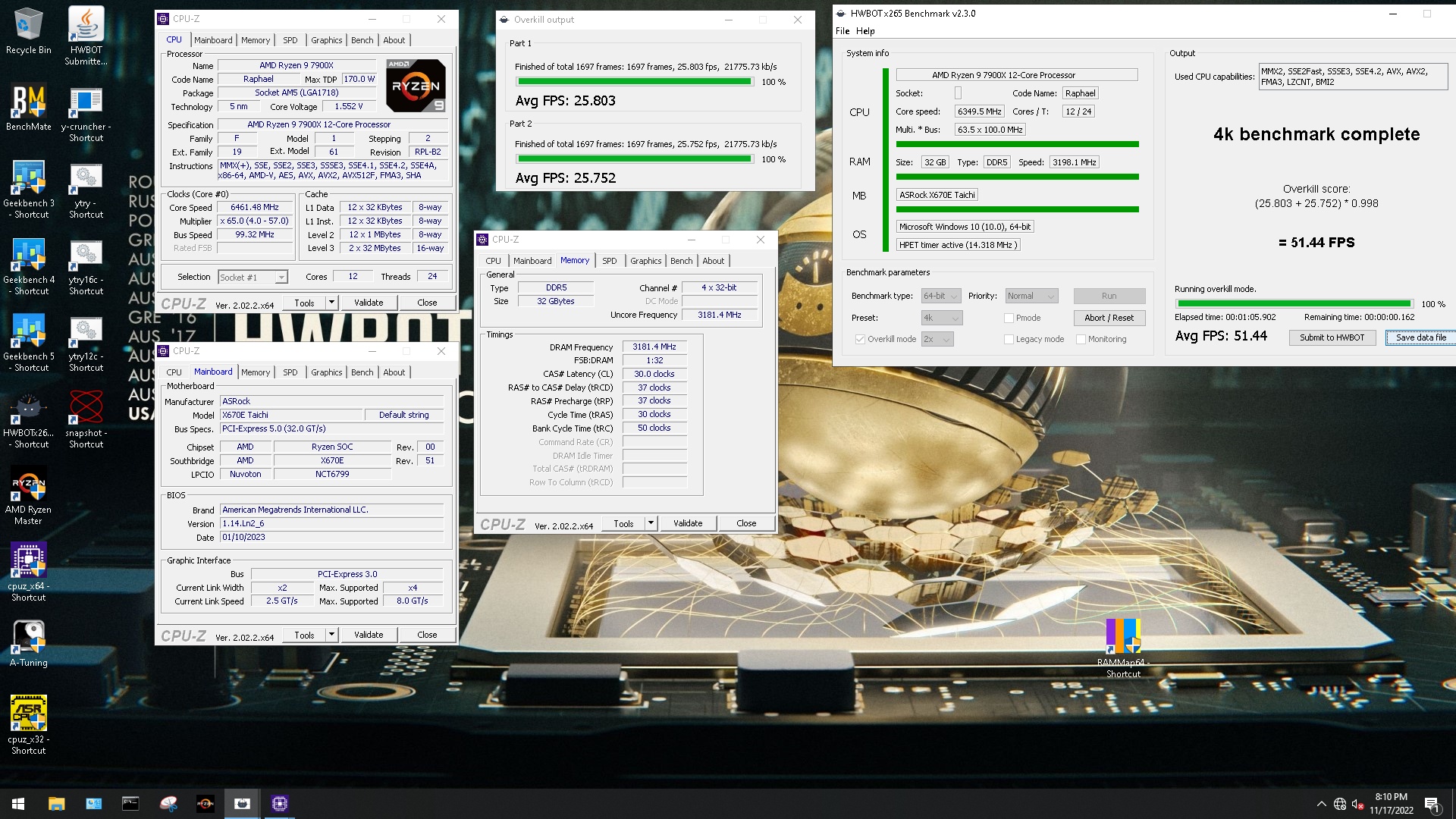Viewport: 1456px width, 819px height.
Task: Enable Pmode checkbox
Action: 1009,318
